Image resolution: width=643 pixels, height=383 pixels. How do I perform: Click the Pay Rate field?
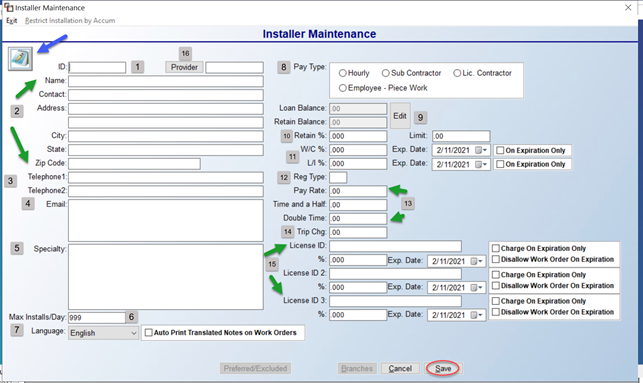point(358,191)
